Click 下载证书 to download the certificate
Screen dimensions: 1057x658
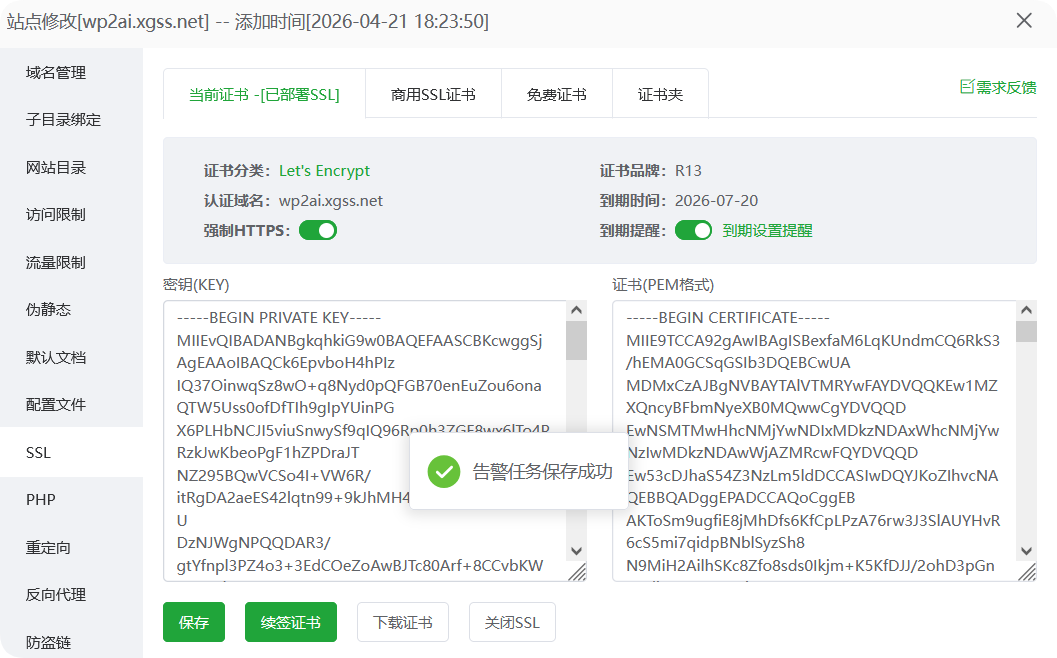pyautogui.click(x=402, y=621)
